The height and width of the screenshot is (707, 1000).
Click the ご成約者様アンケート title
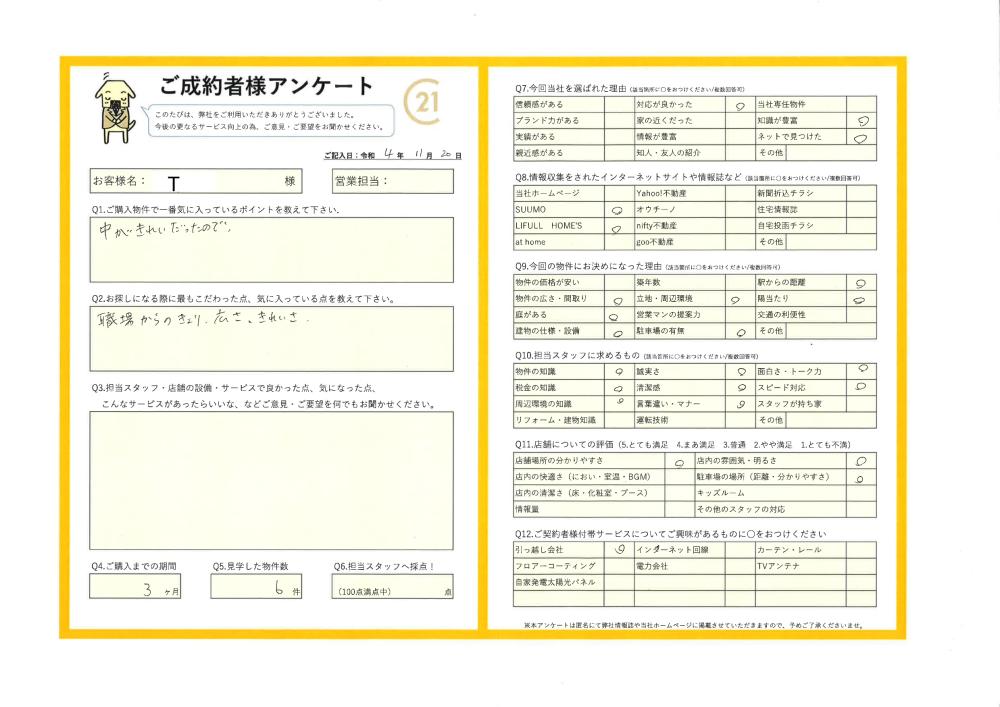click(266, 86)
